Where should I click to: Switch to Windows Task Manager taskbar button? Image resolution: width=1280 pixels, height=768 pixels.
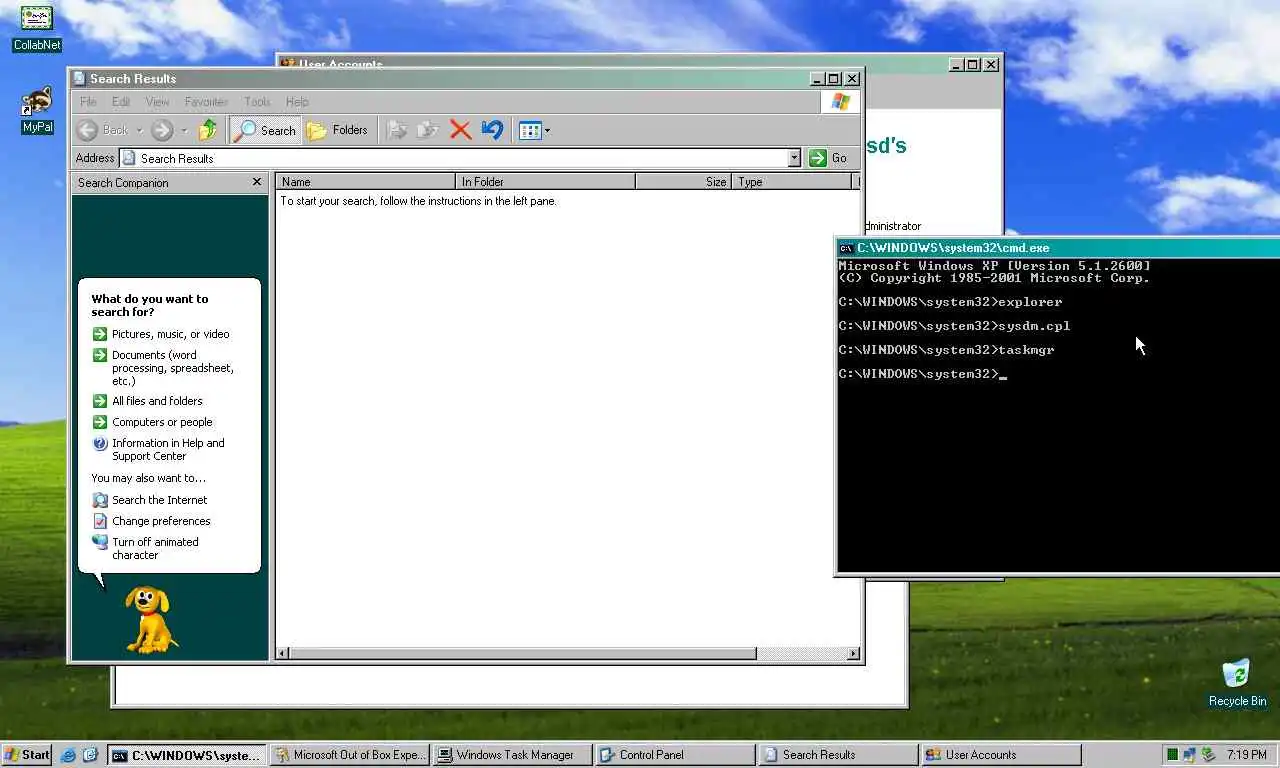click(x=514, y=755)
